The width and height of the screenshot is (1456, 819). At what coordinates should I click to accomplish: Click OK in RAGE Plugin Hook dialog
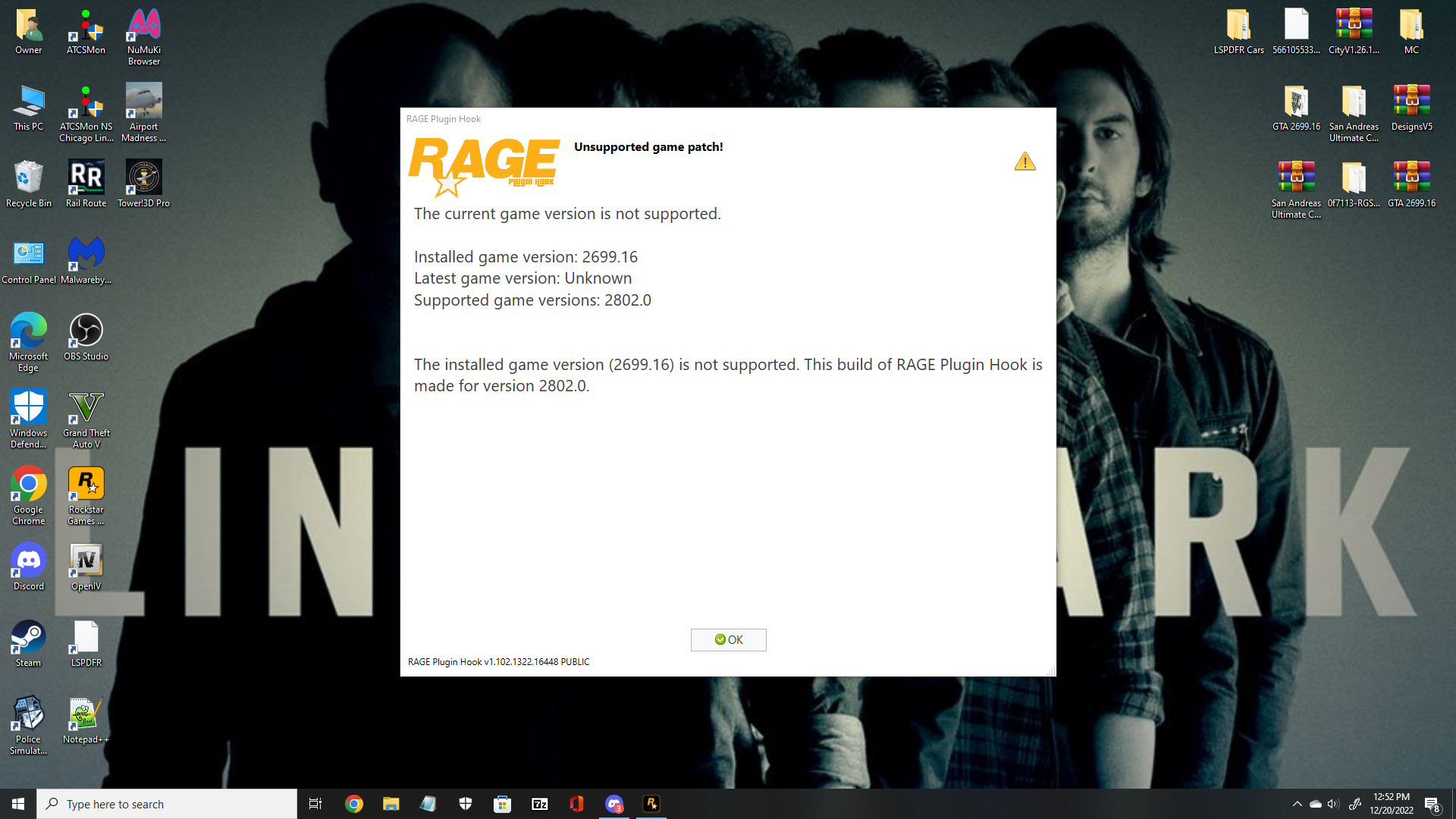(x=728, y=639)
